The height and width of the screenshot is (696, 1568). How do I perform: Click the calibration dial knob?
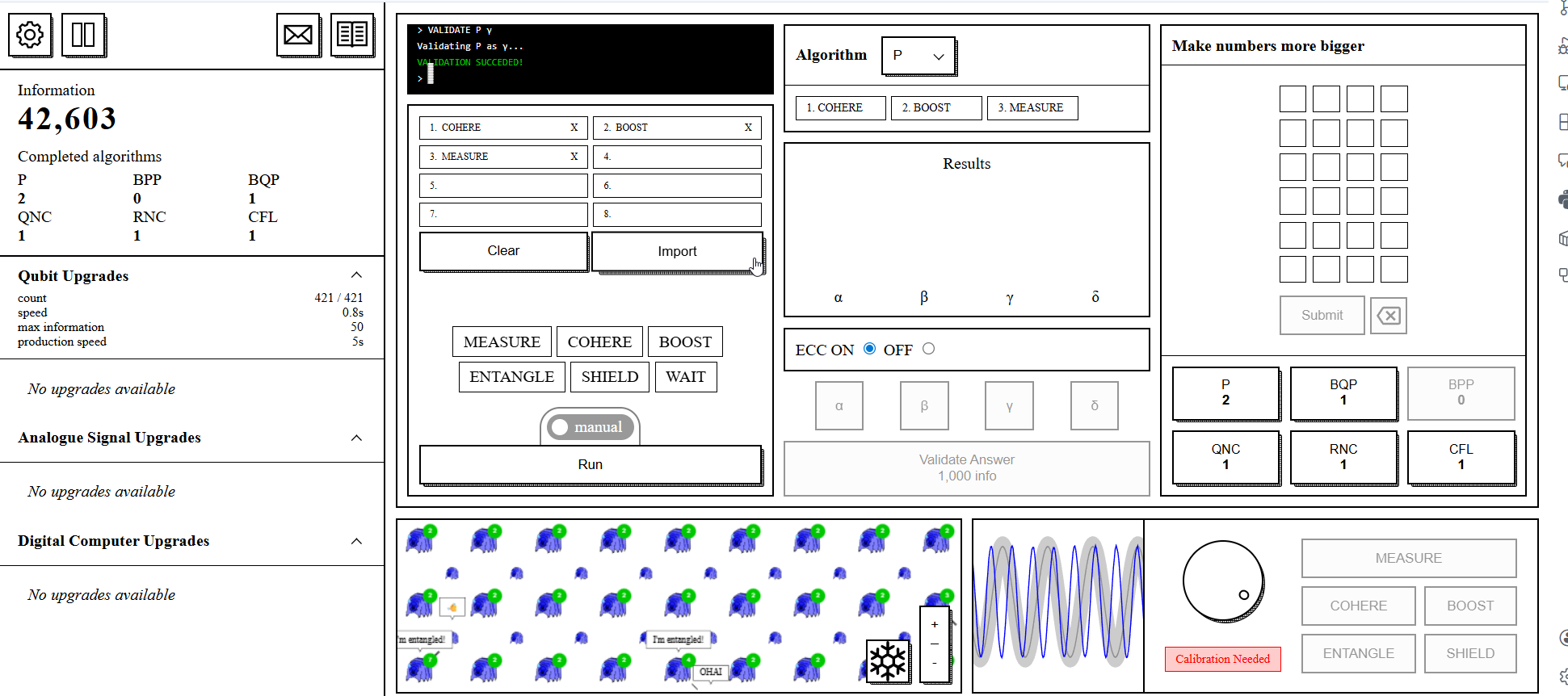(1223, 581)
